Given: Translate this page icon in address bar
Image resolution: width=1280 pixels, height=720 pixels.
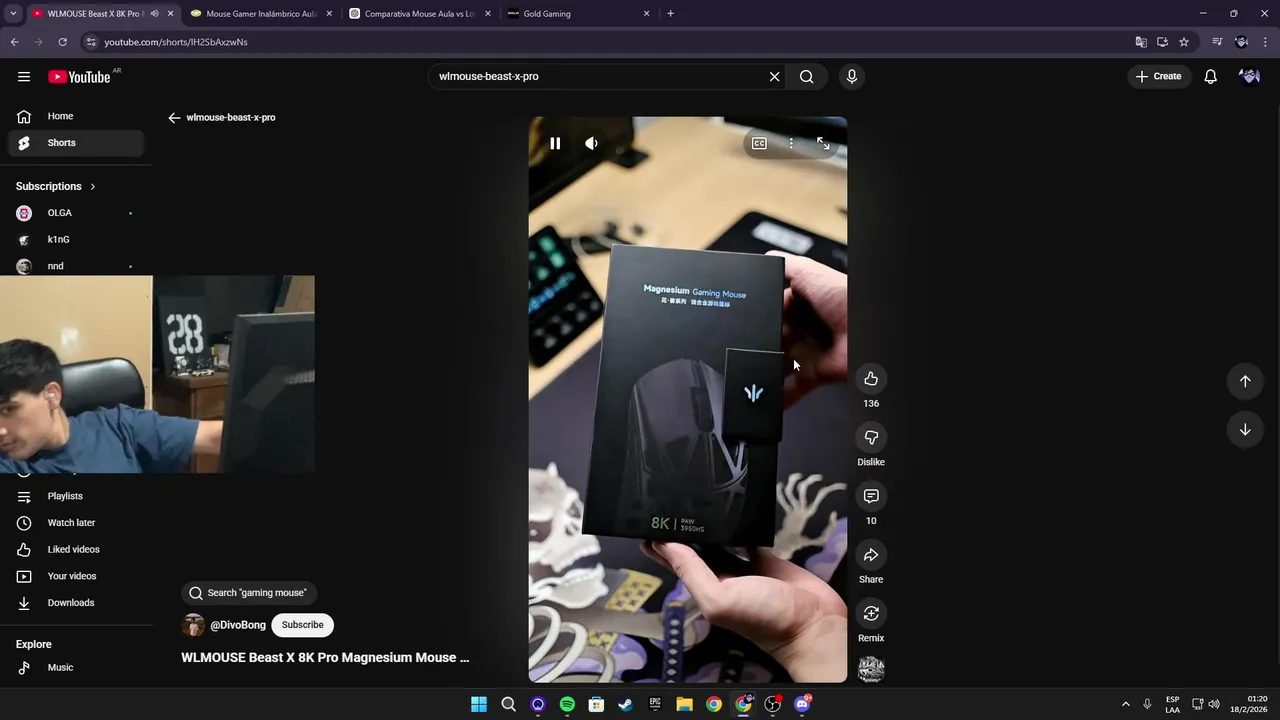Looking at the screenshot, I should pyautogui.click(x=1141, y=42).
